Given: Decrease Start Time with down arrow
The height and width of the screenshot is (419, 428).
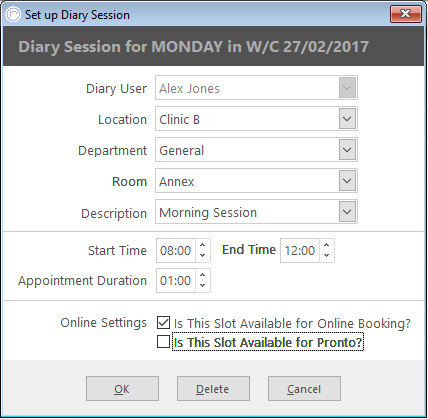Looking at the screenshot, I should [203, 256].
